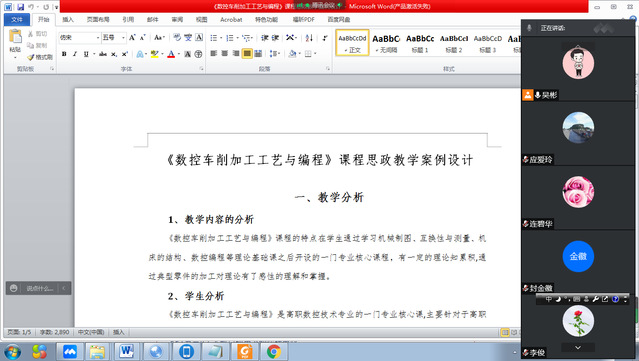Click the strikethrough icon

[103, 54]
